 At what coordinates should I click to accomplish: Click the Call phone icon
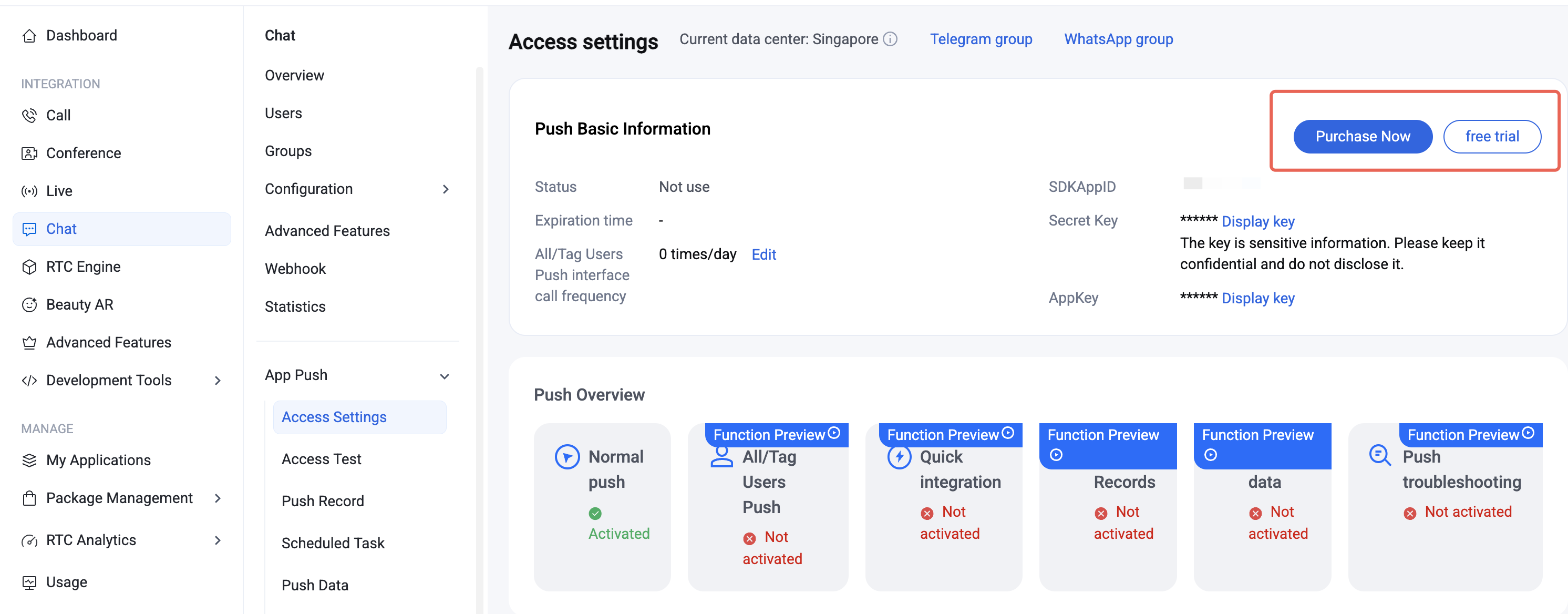(x=29, y=116)
